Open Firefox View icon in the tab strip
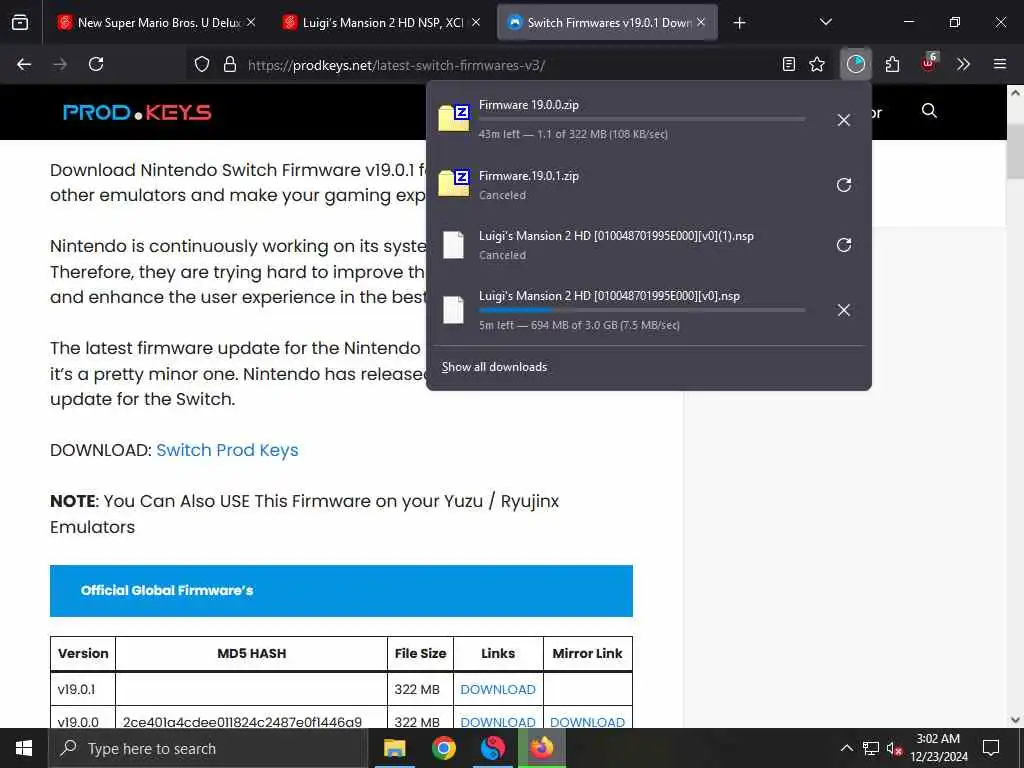1024x768 pixels. click(20, 23)
